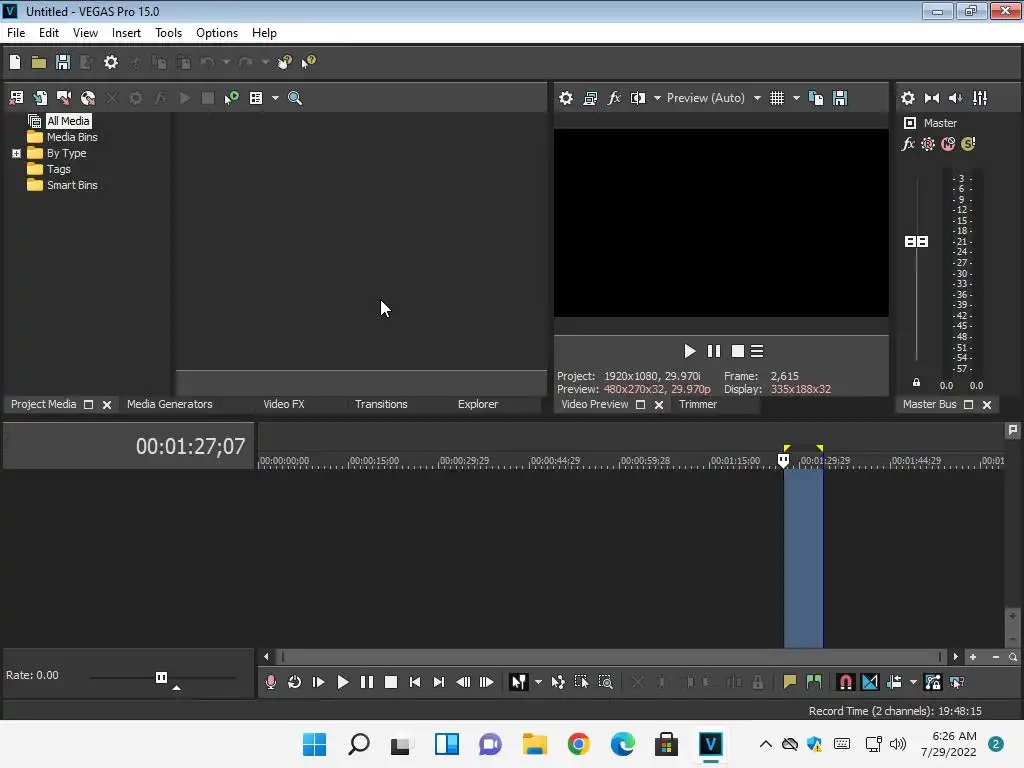Toggle Loop Playback in transport bar
The width and height of the screenshot is (1024, 768).
pos(295,682)
